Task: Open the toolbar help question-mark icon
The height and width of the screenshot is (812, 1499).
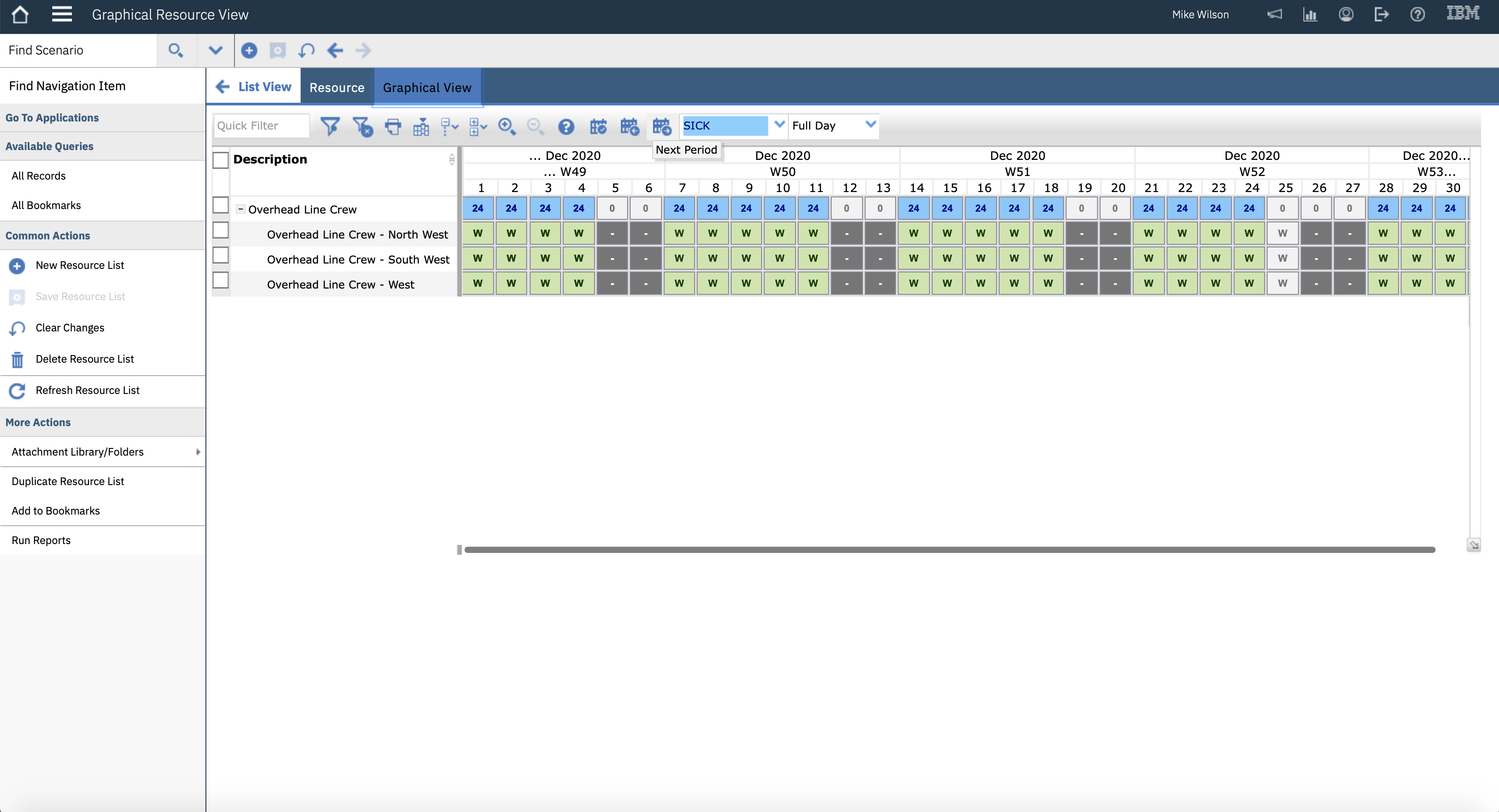Action: click(x=565, y=126)
